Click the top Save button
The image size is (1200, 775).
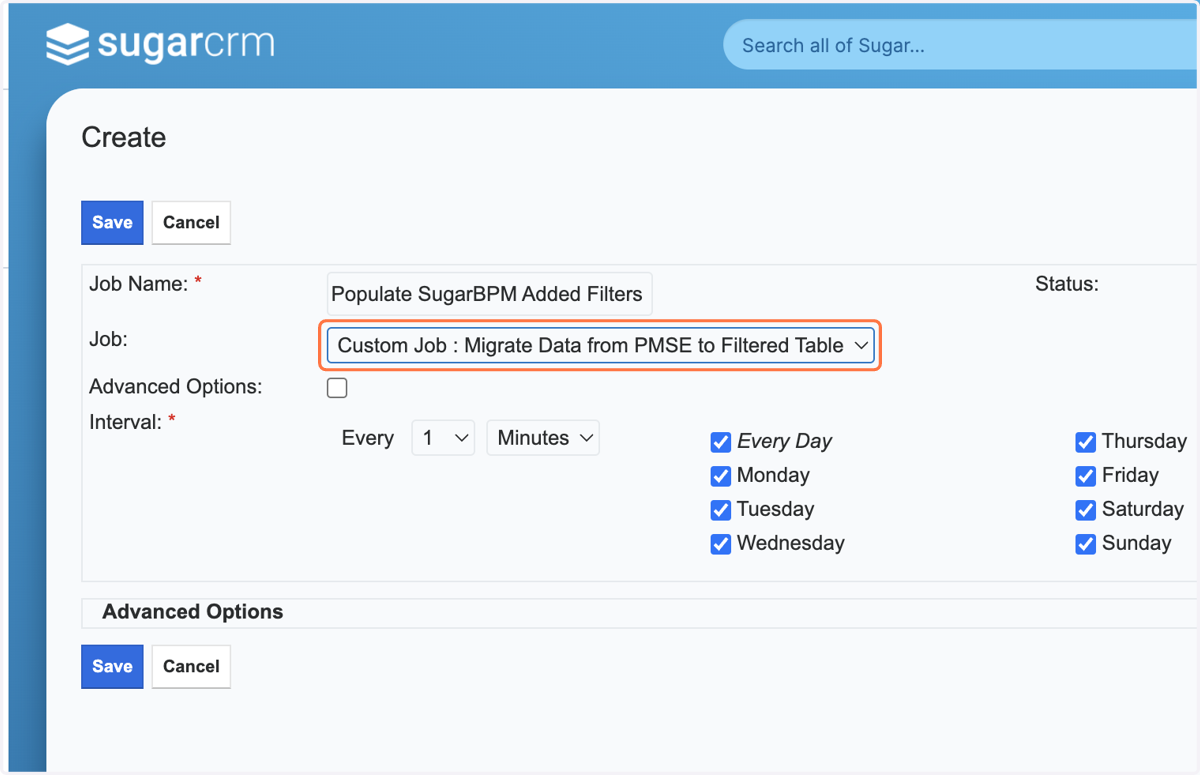click(112, 222)
